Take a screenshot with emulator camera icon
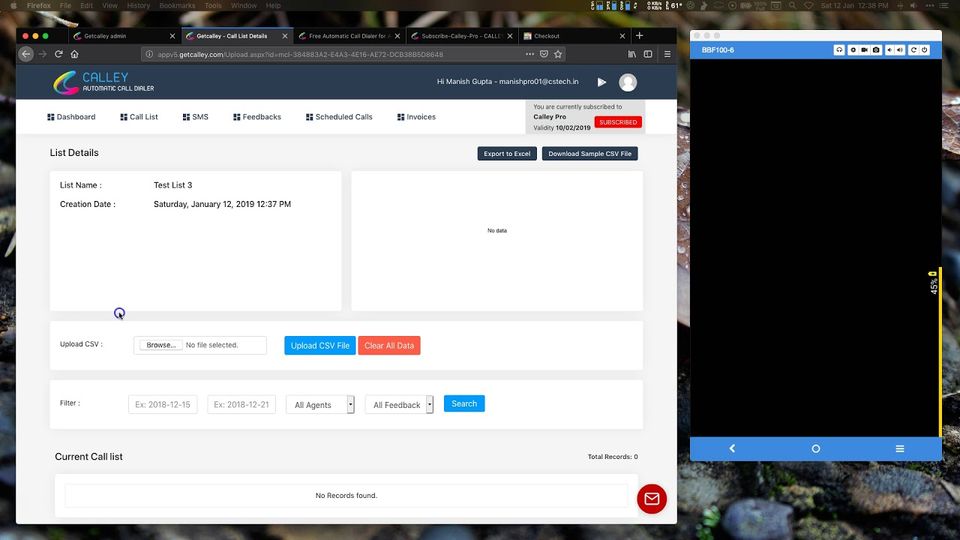Viewport: 960px width, 540px height. tap(876, 50)
